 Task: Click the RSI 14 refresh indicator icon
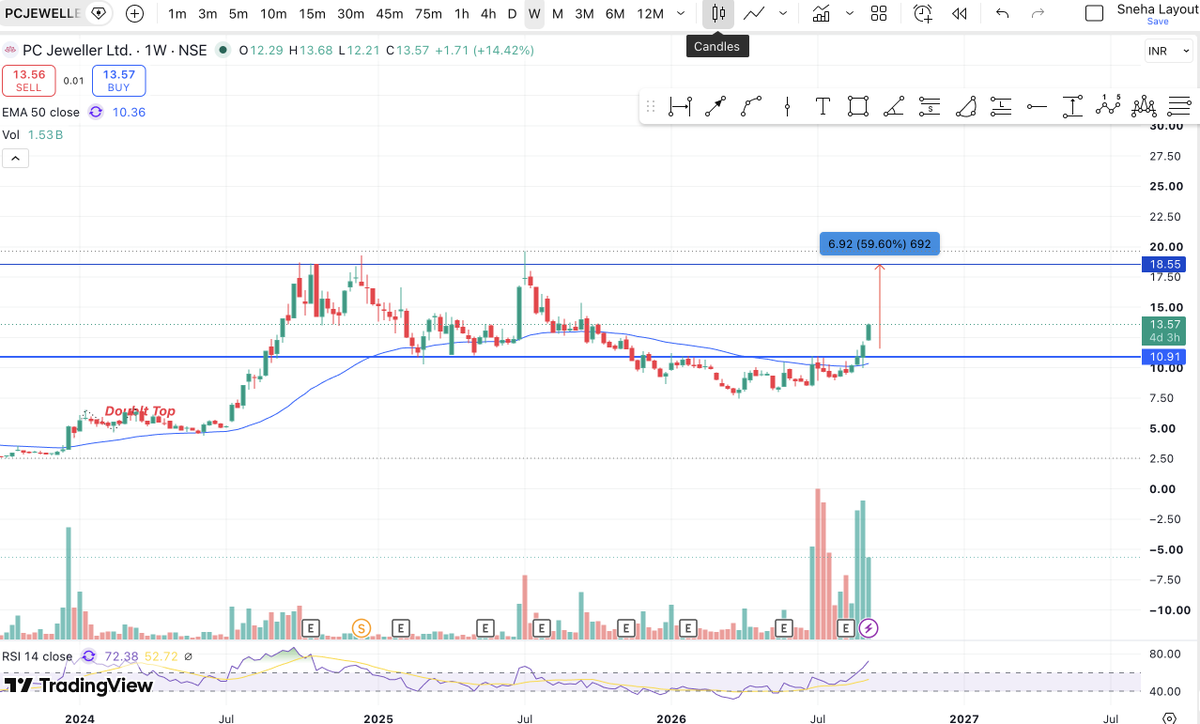pyautogui.click(x=88, y=656)
